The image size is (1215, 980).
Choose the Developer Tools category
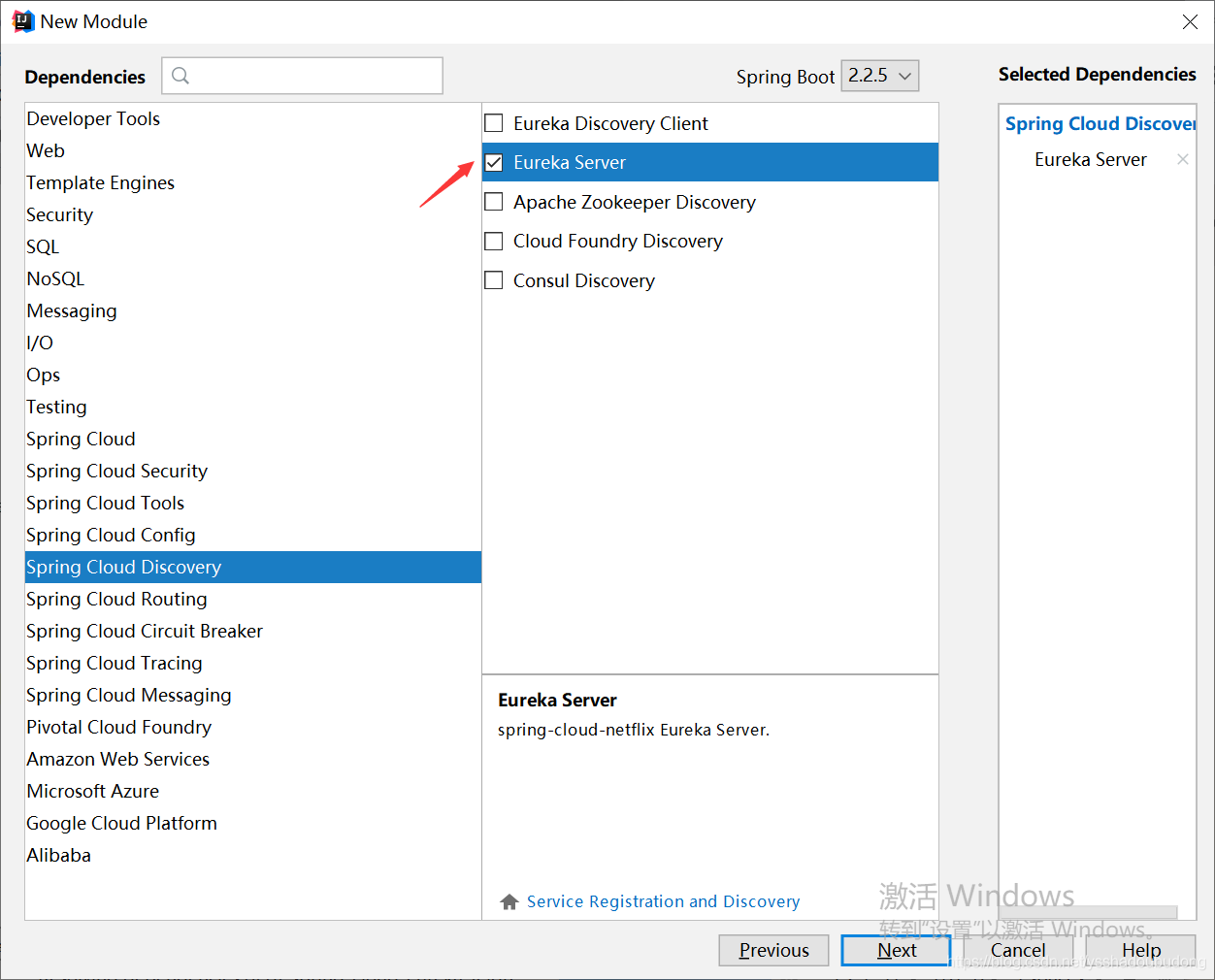point(93,118)
